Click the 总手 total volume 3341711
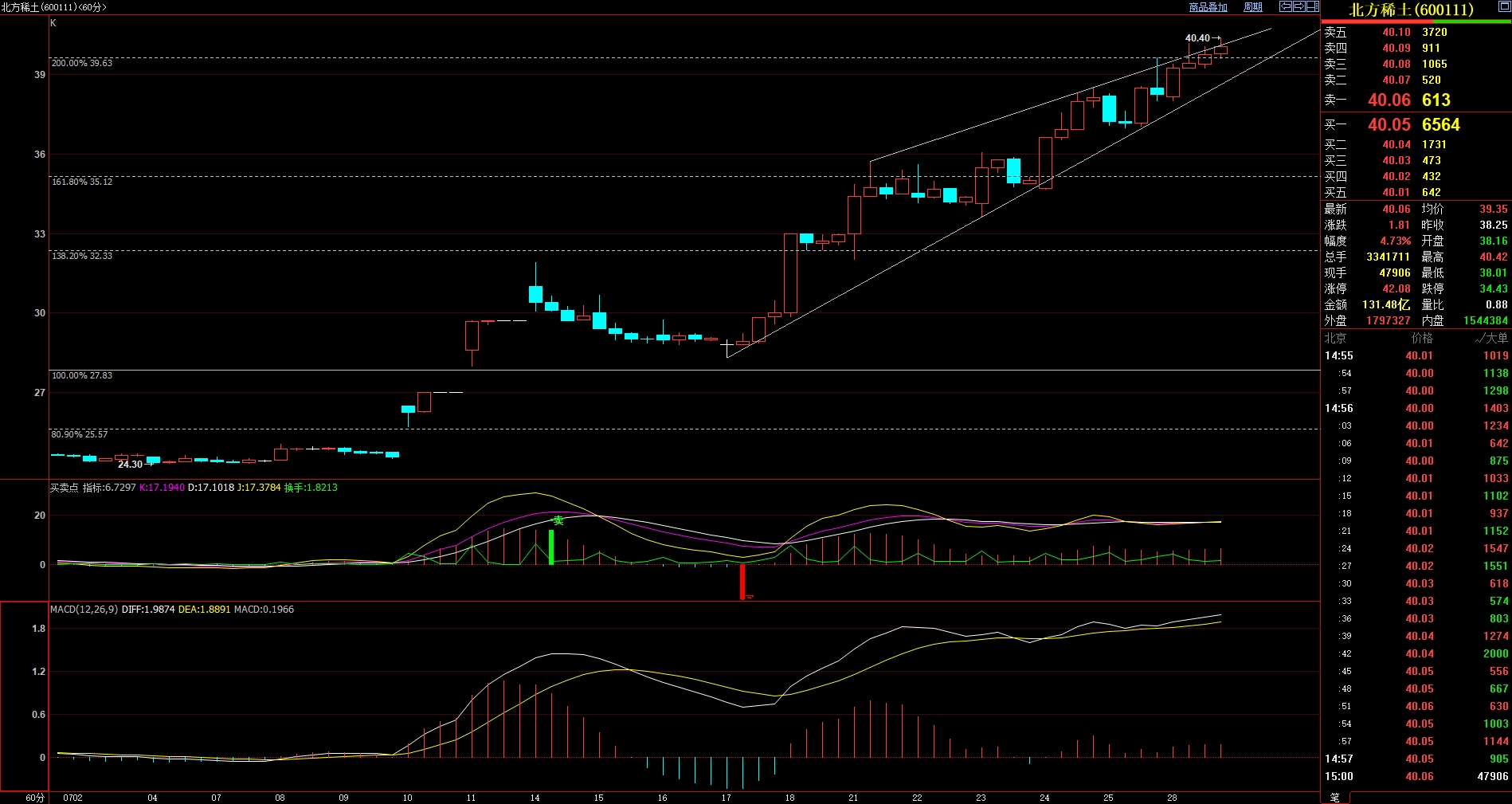The height and width of the screenshot is (804, 1512). 1388,257
